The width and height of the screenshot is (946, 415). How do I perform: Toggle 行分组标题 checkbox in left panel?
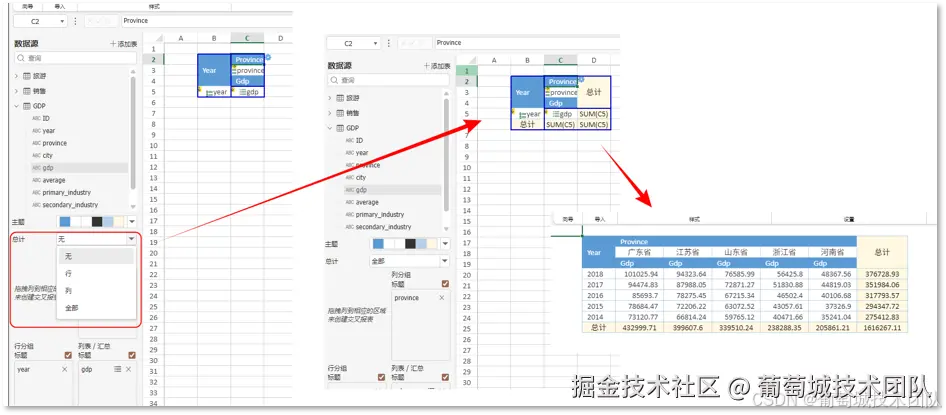point(68,355)
